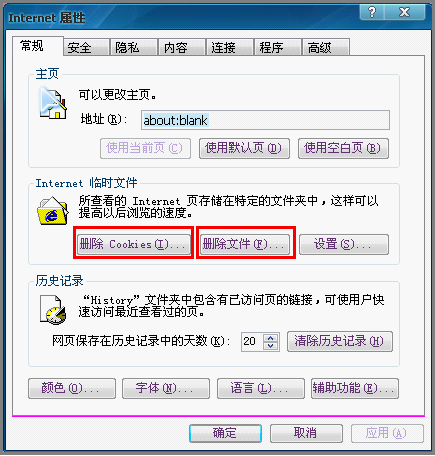Click the 使用默认页 button
Viewport: 435px width, 456px height.
(x=244, y=148)
